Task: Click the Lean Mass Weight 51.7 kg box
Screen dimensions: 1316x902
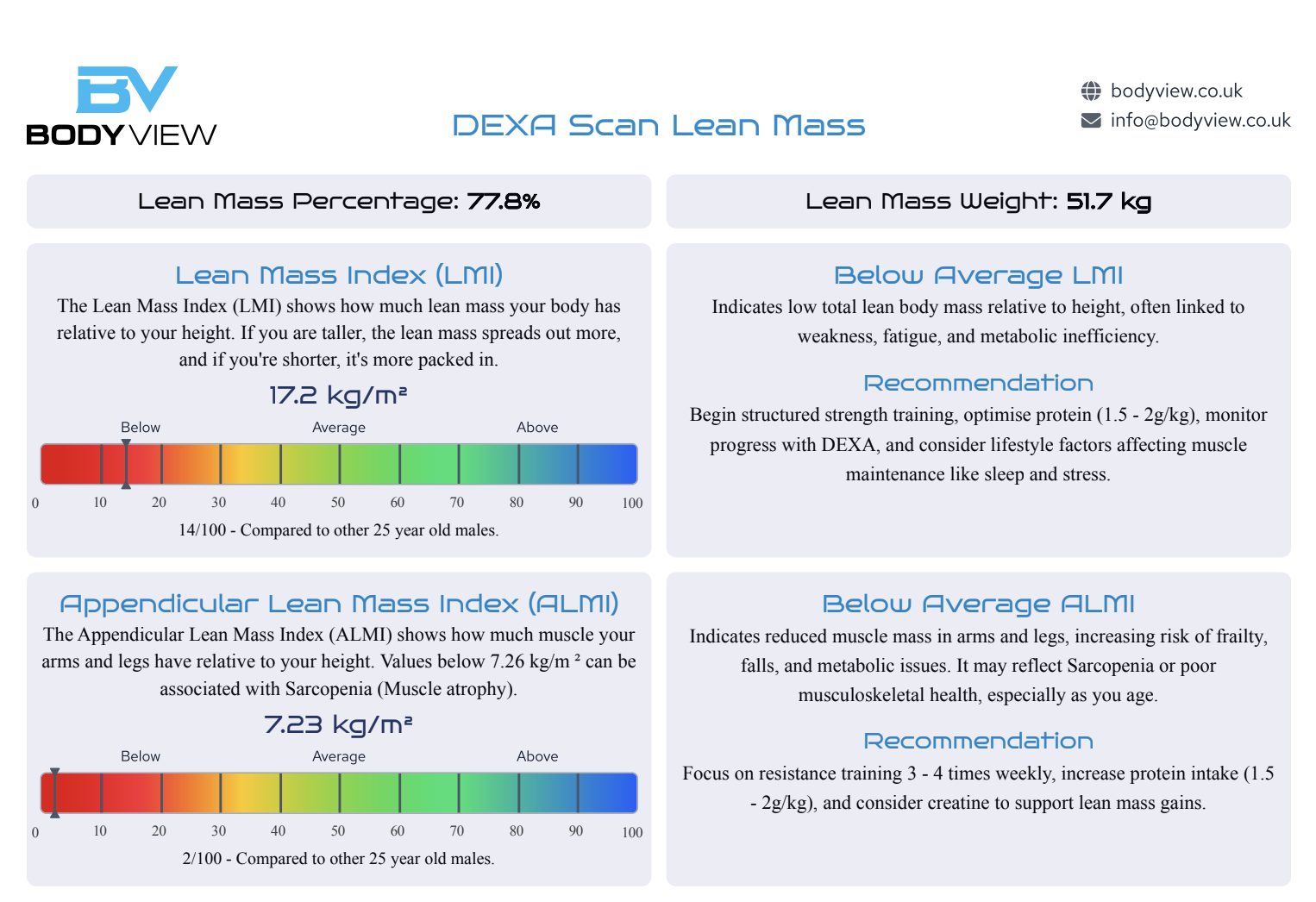Action: [x=979, y=202]
